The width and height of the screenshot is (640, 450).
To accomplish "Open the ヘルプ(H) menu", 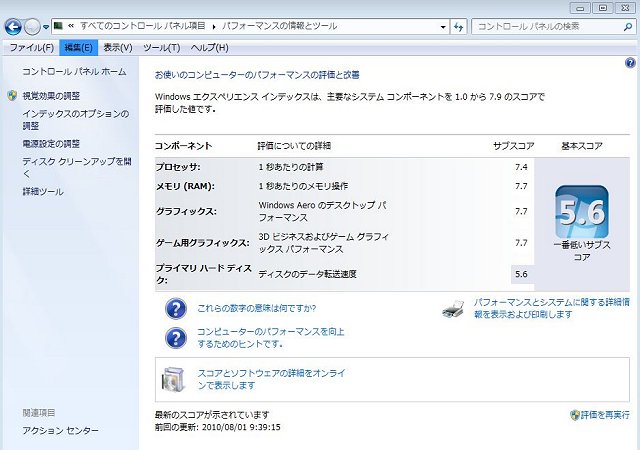I will (x=209, y=48).
